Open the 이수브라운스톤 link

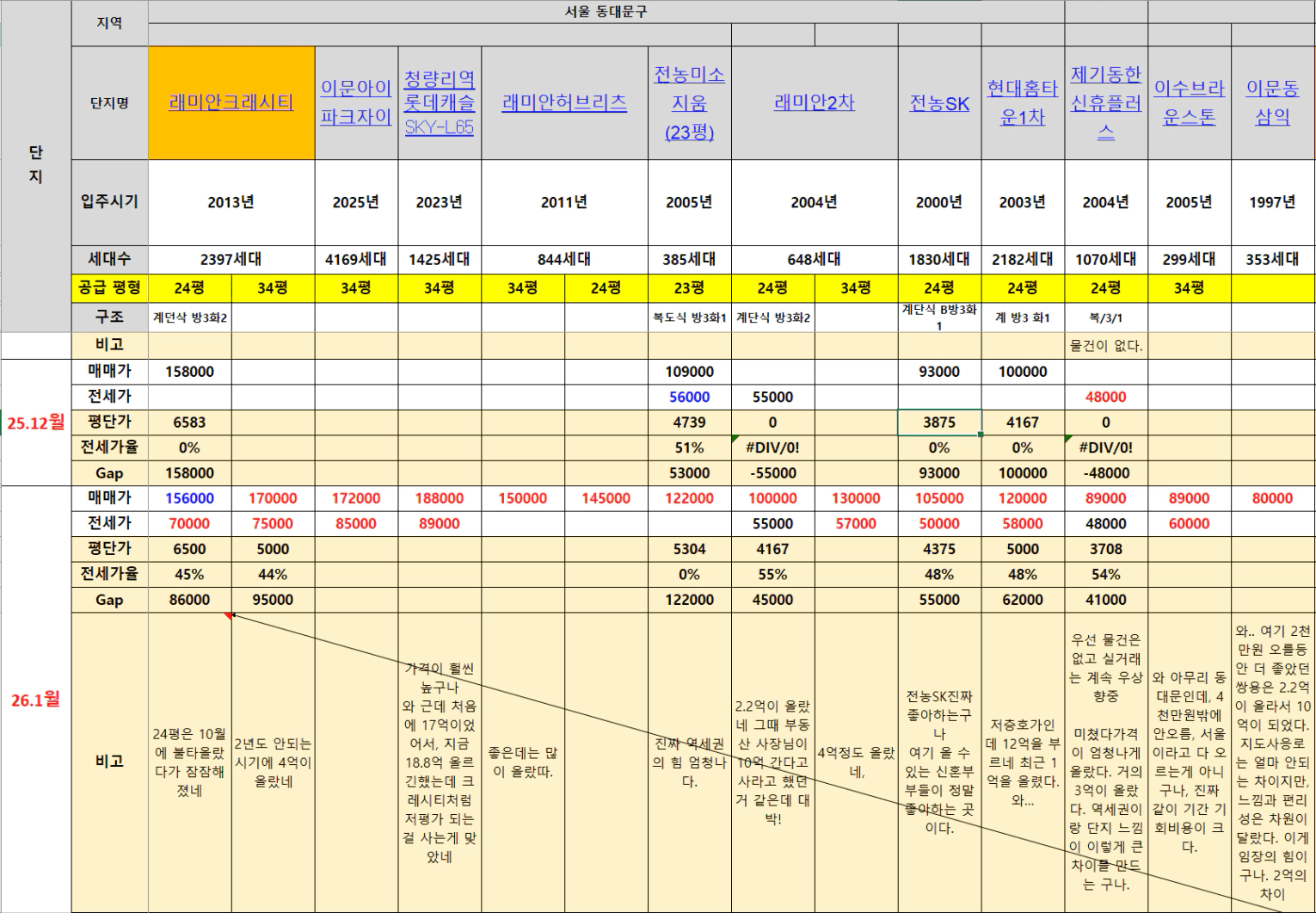1190,102
